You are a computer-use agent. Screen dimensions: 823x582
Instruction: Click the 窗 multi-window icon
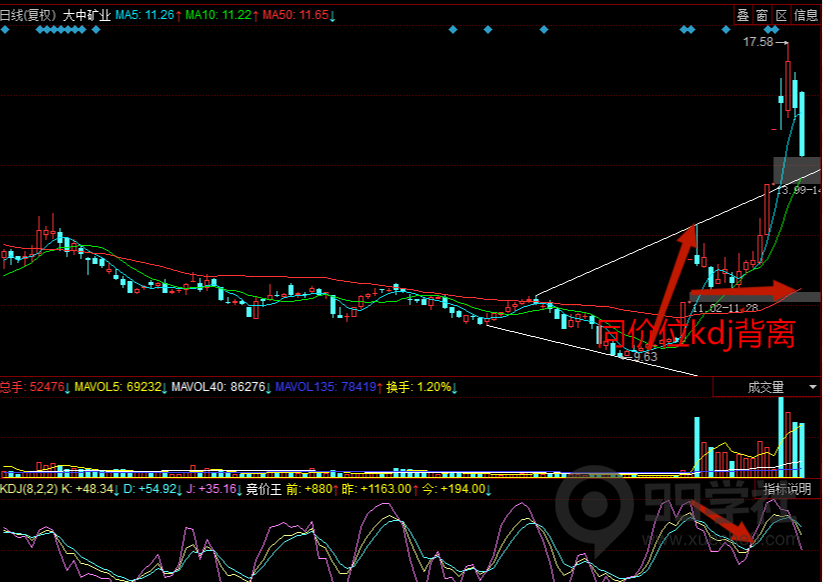click(x=762, y=15)
